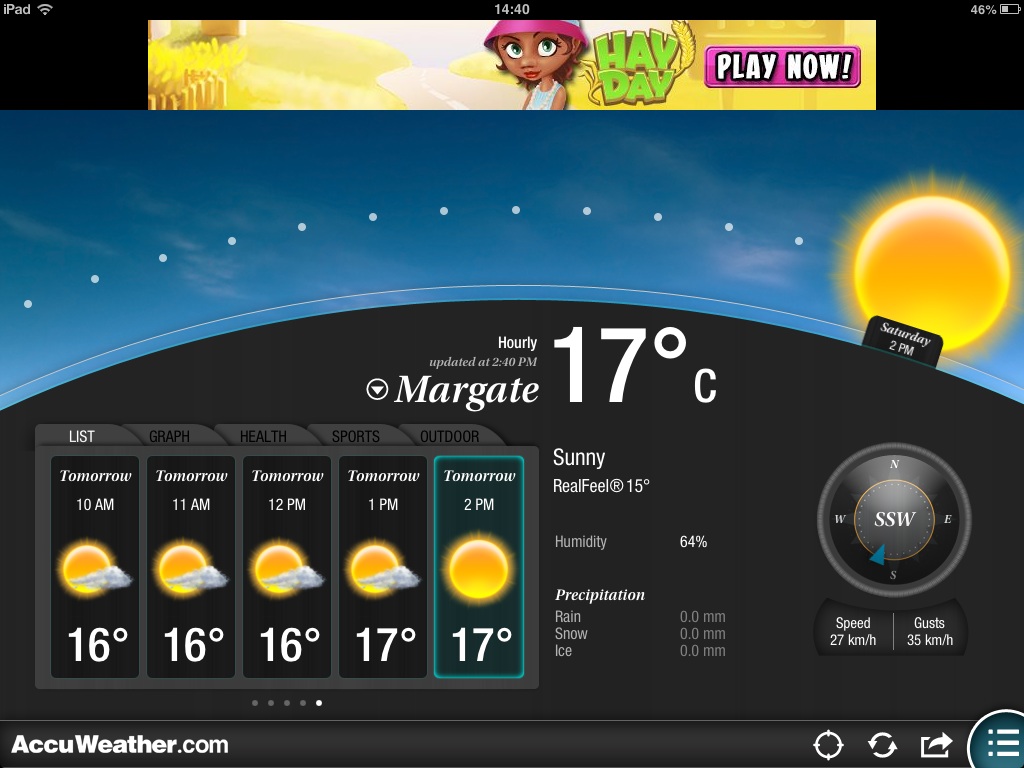
Task: Tap the locate-me crosshair icon
Action: pyautogui.click(x=828, y=744)
